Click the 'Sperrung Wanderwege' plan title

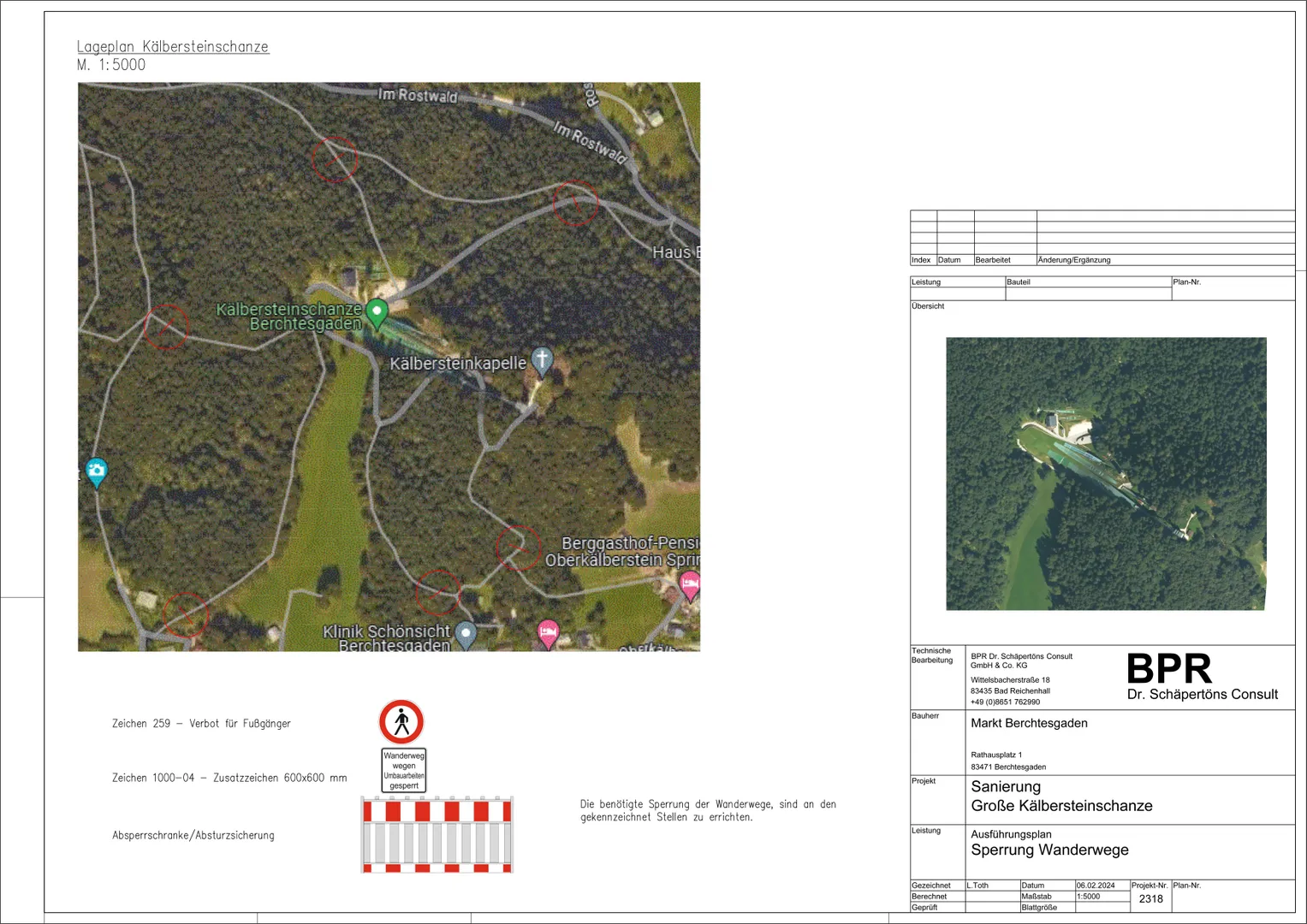pyautogui.click(x=1049, y=850)
